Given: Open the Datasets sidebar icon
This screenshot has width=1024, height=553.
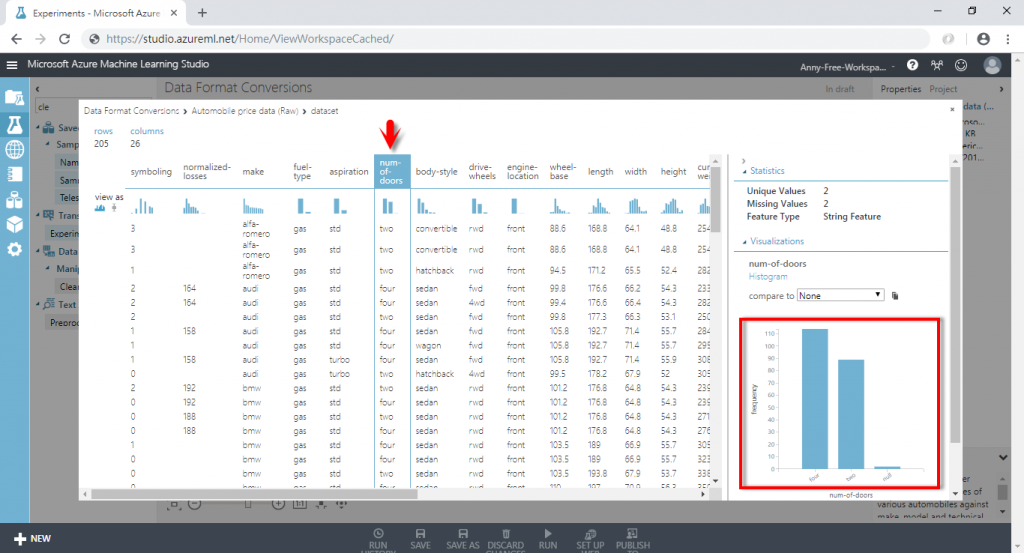Looking at the screenshot, I should [14, 200].
